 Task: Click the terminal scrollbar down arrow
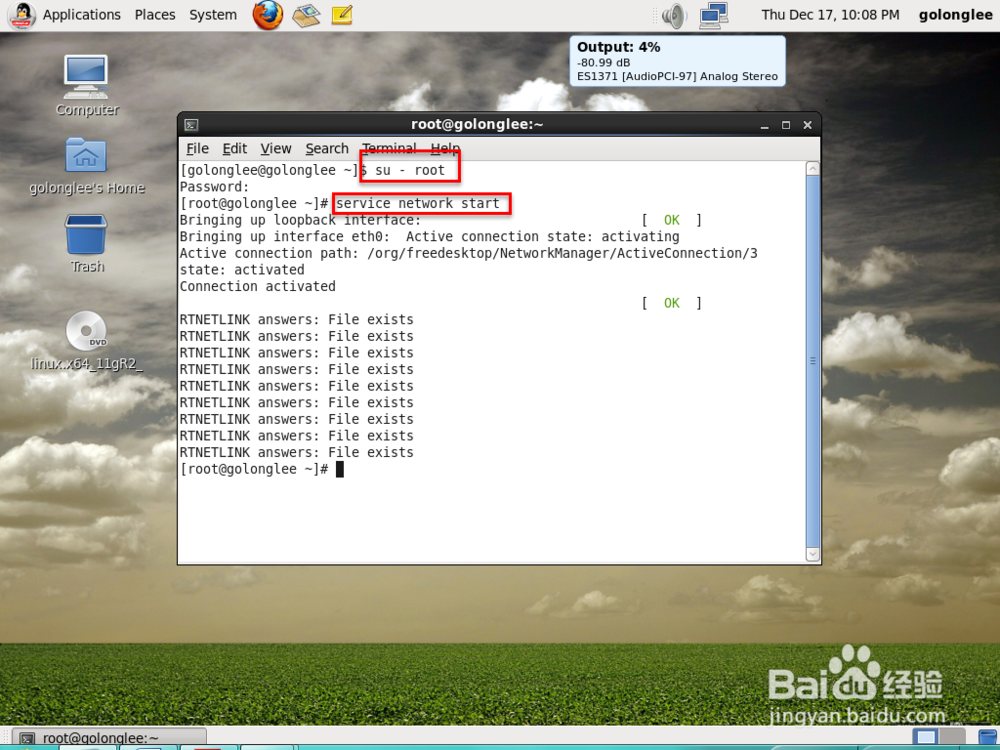pyautogui.click(x=812, y=554)
